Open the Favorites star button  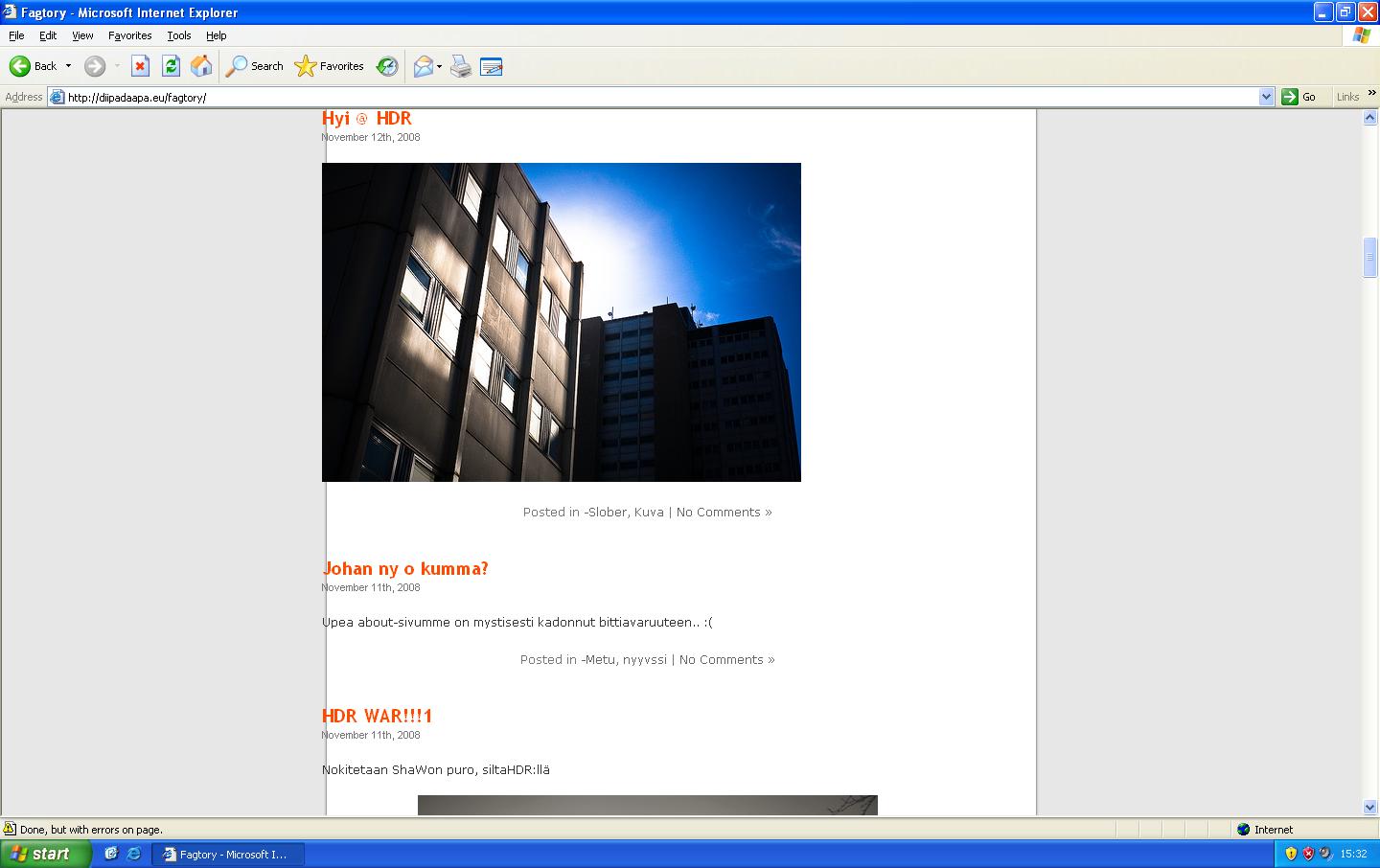pos(330,66)
